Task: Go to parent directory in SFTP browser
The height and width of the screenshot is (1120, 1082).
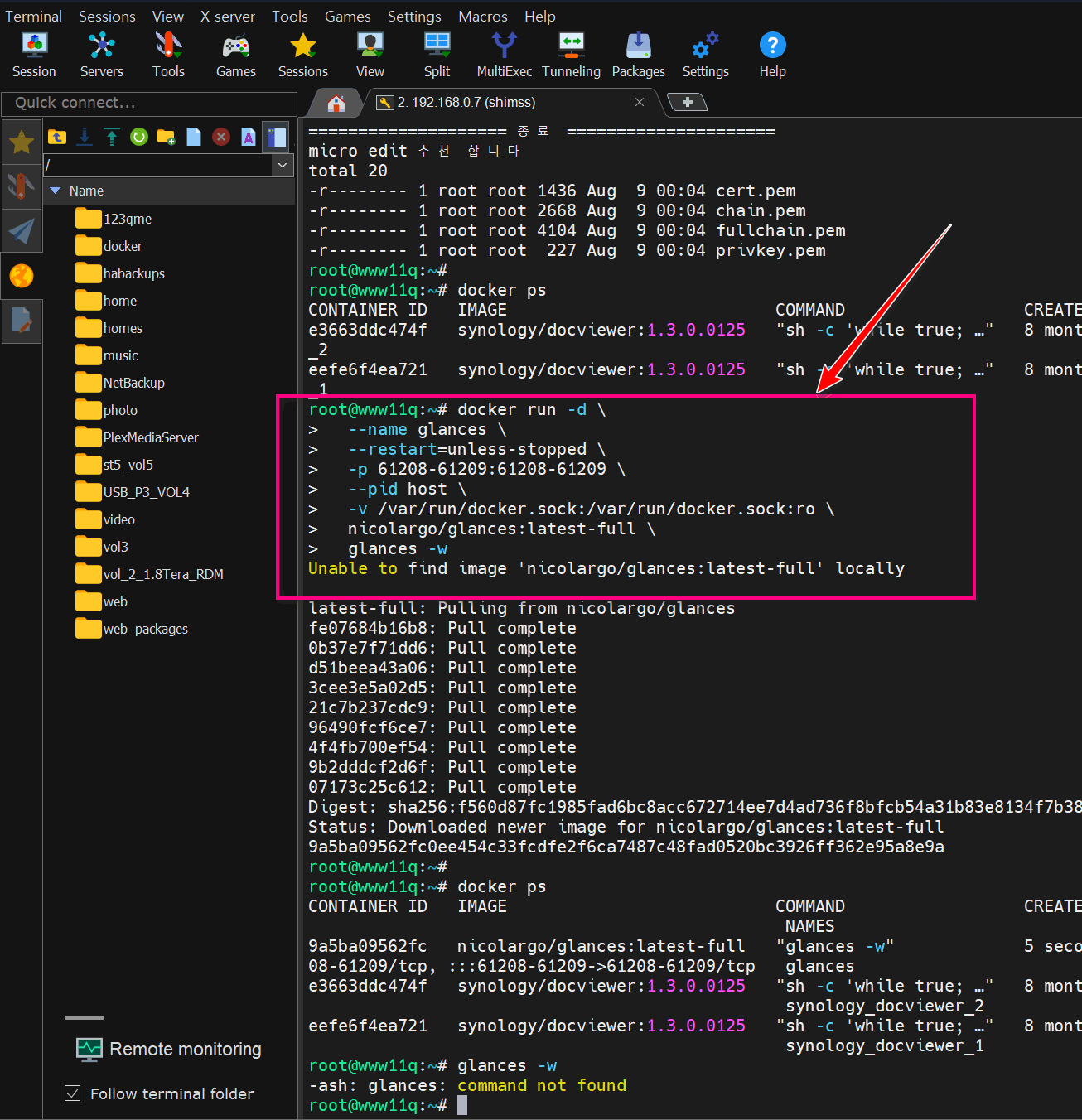Action: (x=57, y=137)
